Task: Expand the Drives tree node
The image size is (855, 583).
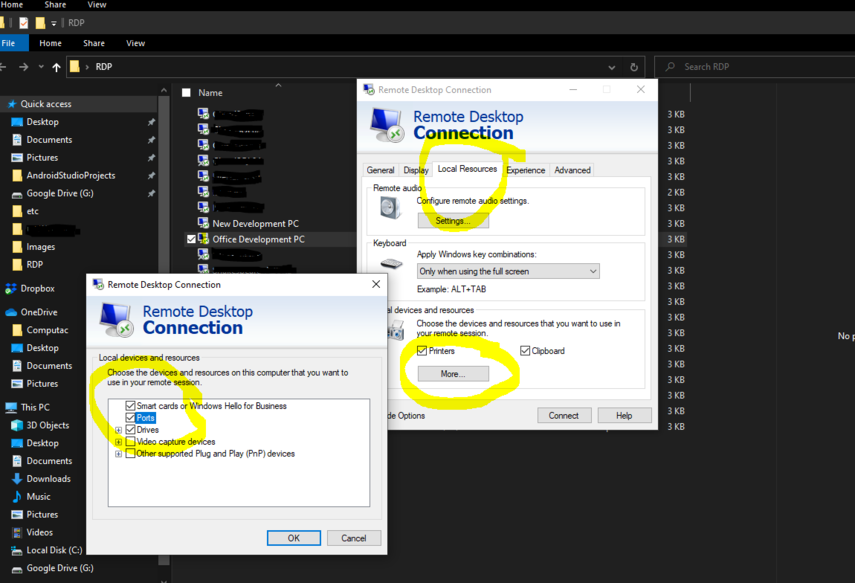Action: [118, 430]
